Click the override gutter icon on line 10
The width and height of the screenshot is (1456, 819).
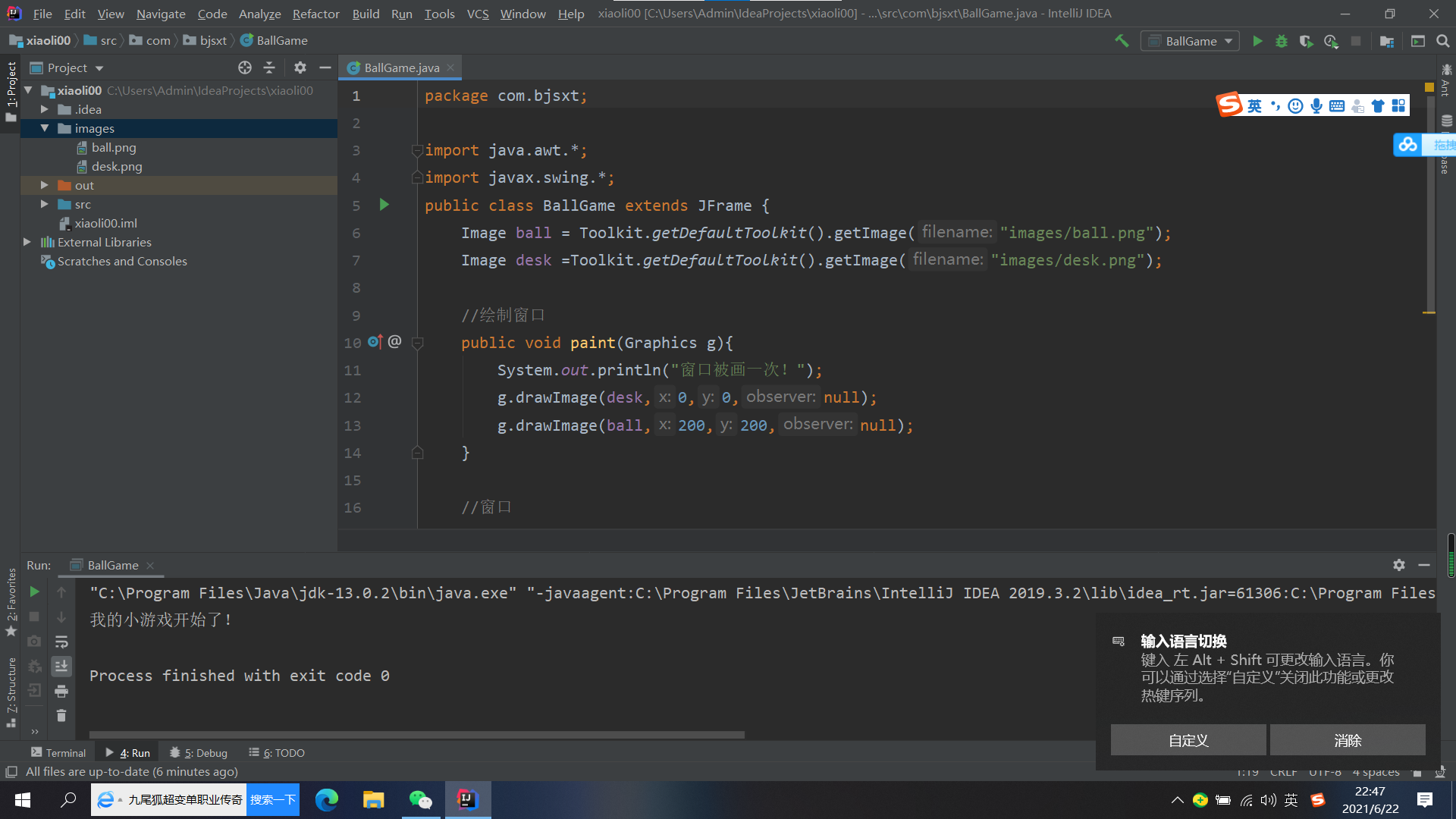click(x=375, y=342)
